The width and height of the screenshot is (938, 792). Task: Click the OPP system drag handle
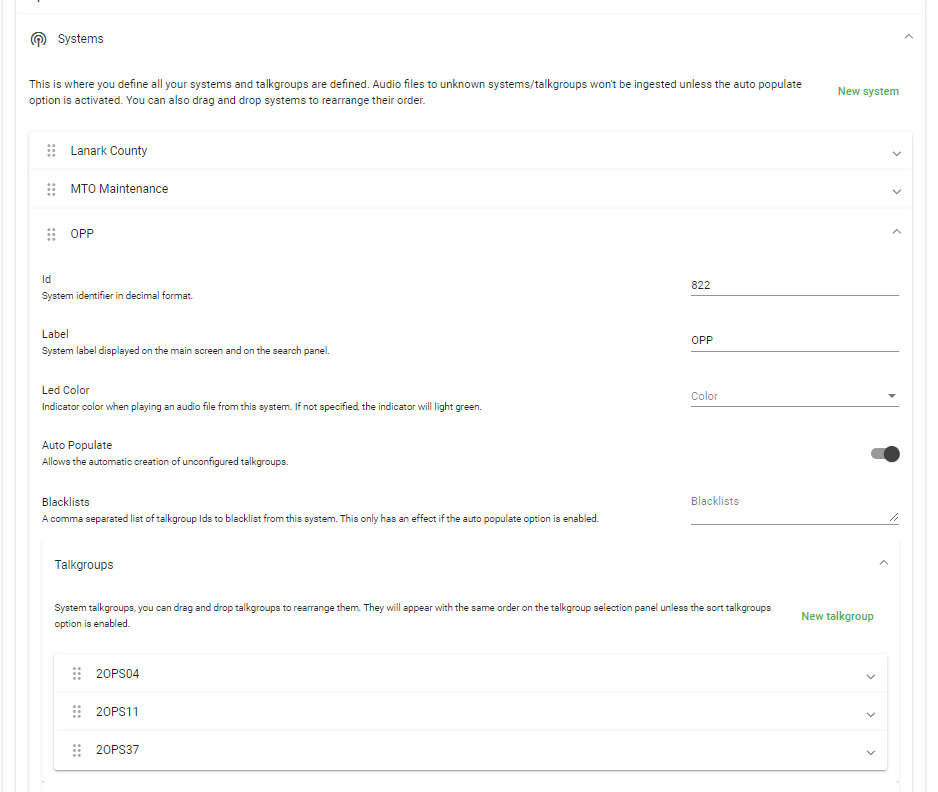point(51,234)
